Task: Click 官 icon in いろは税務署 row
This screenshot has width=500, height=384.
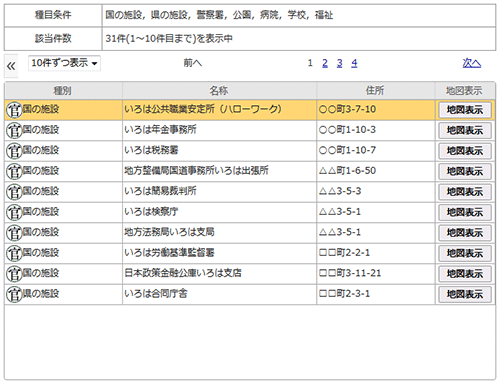Action: click(14, 151)
